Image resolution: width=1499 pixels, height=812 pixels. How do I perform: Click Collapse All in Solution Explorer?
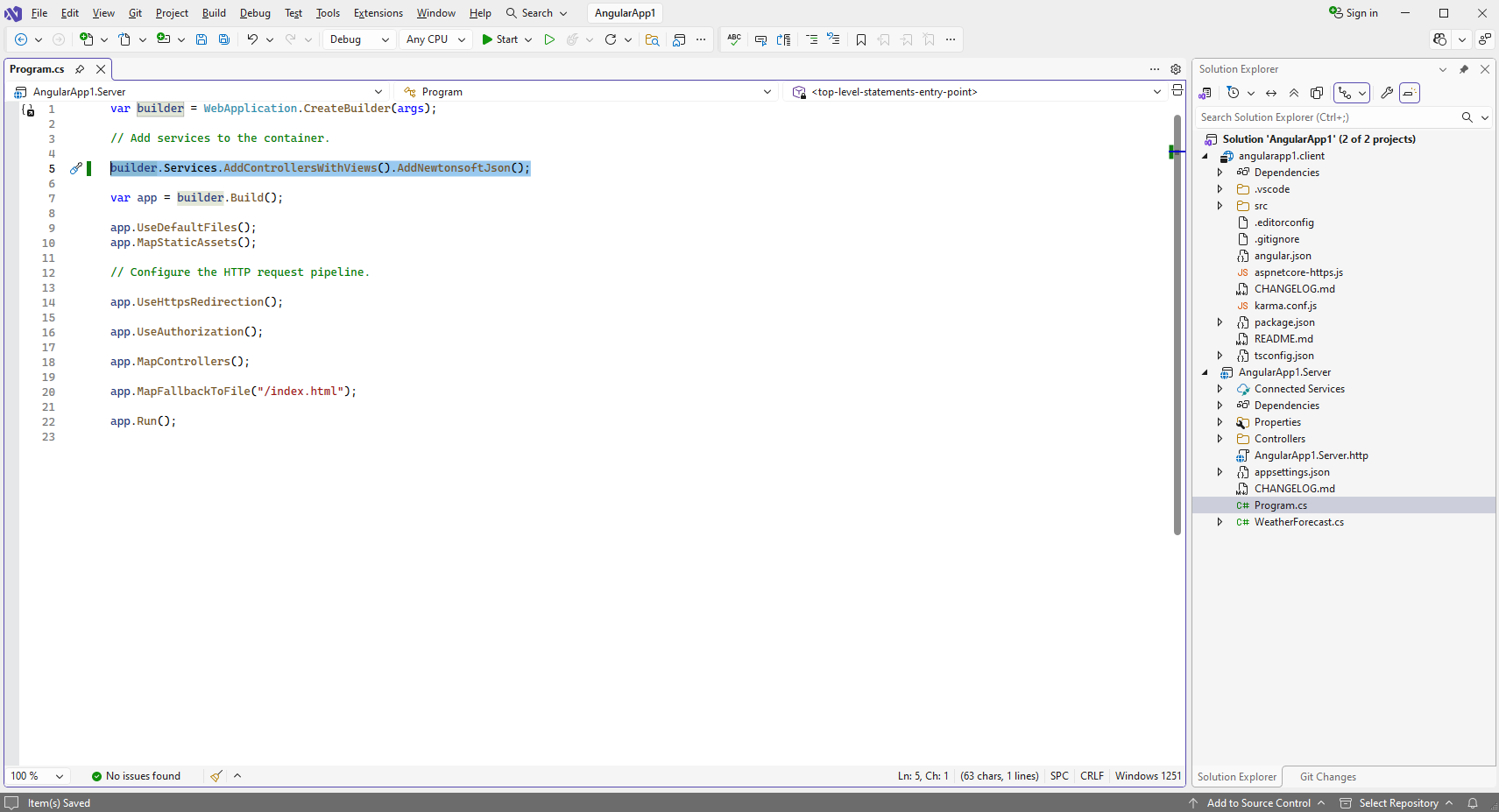(1294, 93)
